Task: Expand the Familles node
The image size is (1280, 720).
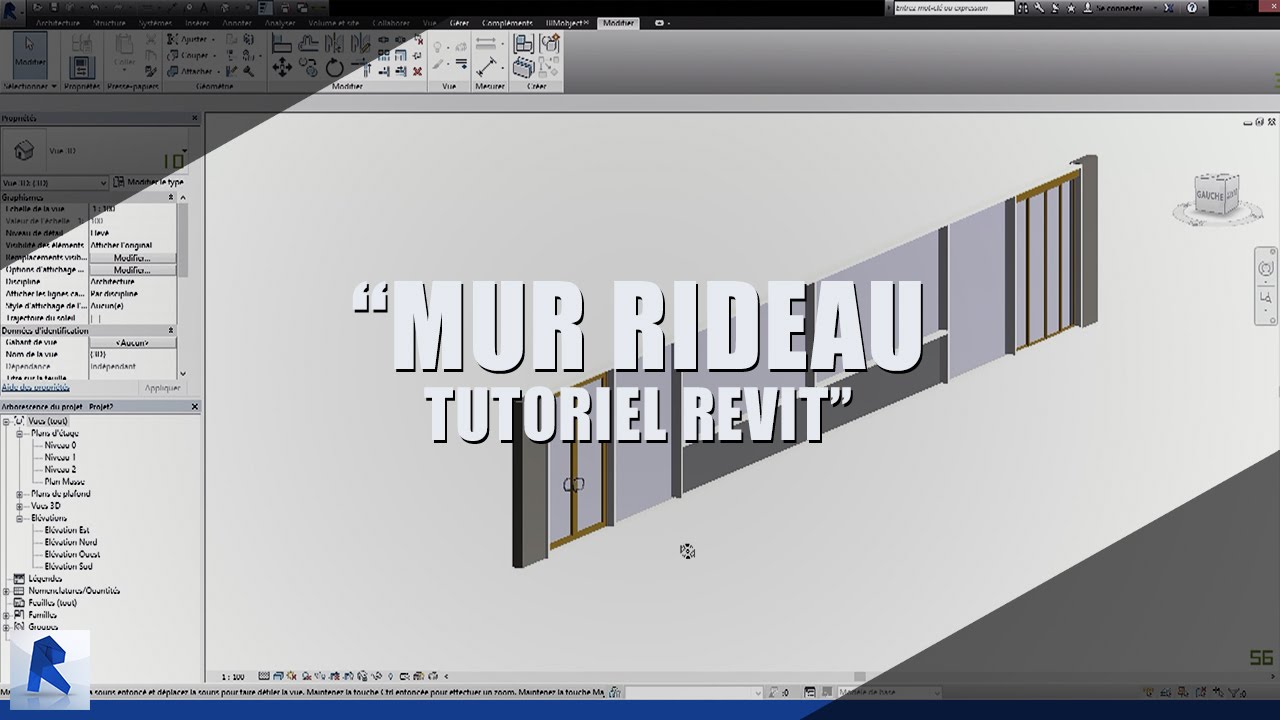Action: [6, 615]
